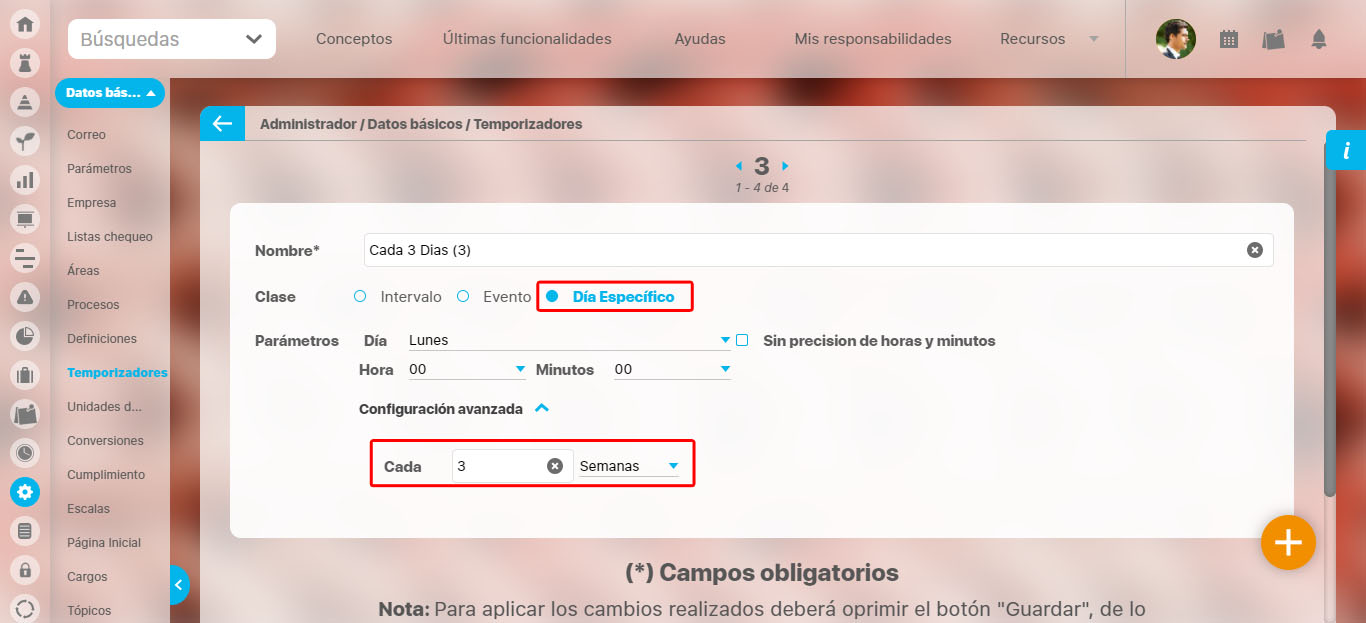Select the Evento radio button
Viewport: 1366px width, 623px height.
(463, 297)
